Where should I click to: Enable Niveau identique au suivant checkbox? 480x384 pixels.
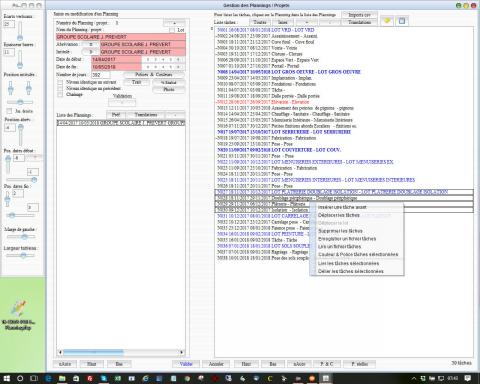(x=60, y=82)
